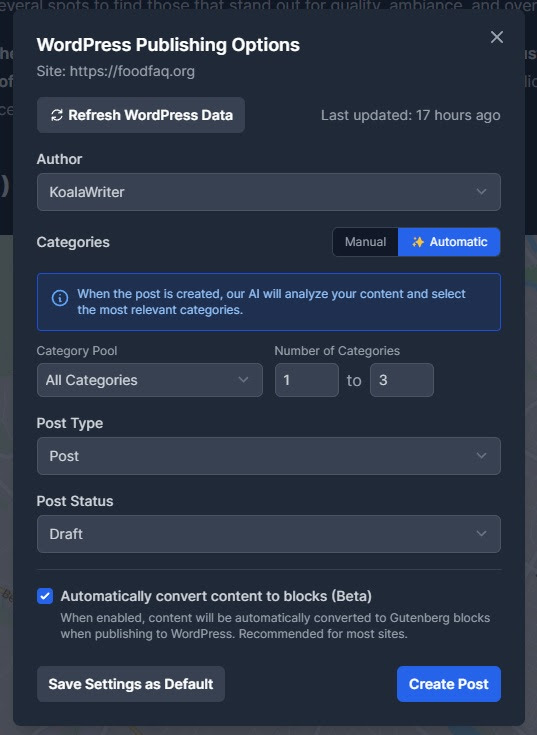Click the 'Automatically convert content to blocks (Beta)' label
Image resolution: width=537 pixels, height=735 pixels.
216,596
